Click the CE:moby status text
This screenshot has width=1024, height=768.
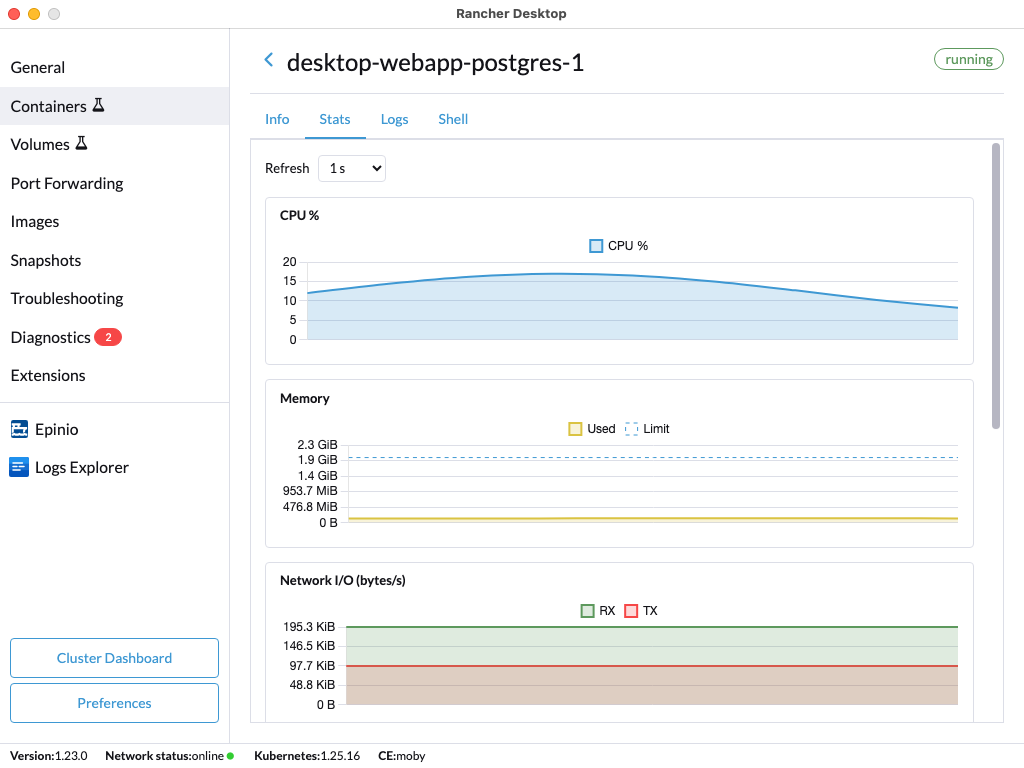pos(402,756)
